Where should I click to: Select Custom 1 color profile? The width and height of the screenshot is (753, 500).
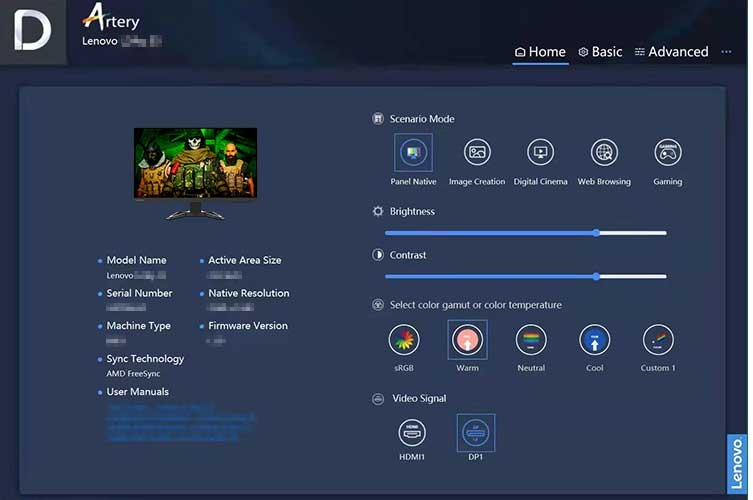658,340
